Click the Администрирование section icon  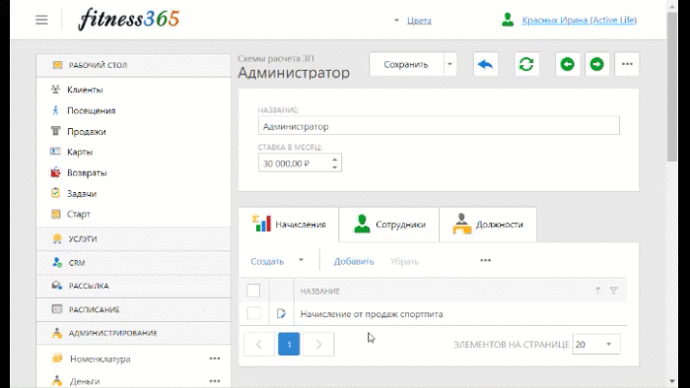click(x=57, y=333)
